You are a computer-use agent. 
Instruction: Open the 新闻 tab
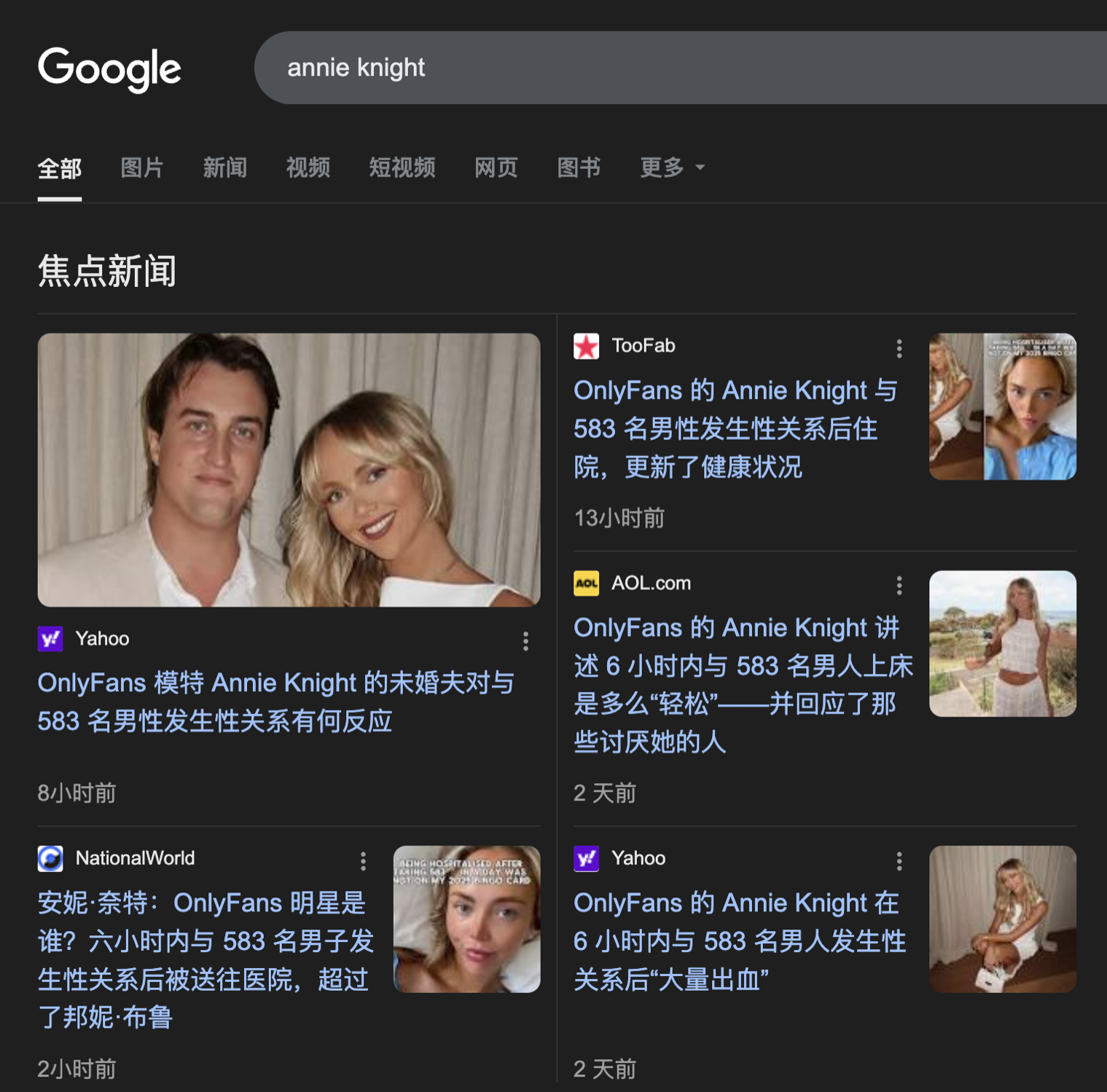click(225, 168)
